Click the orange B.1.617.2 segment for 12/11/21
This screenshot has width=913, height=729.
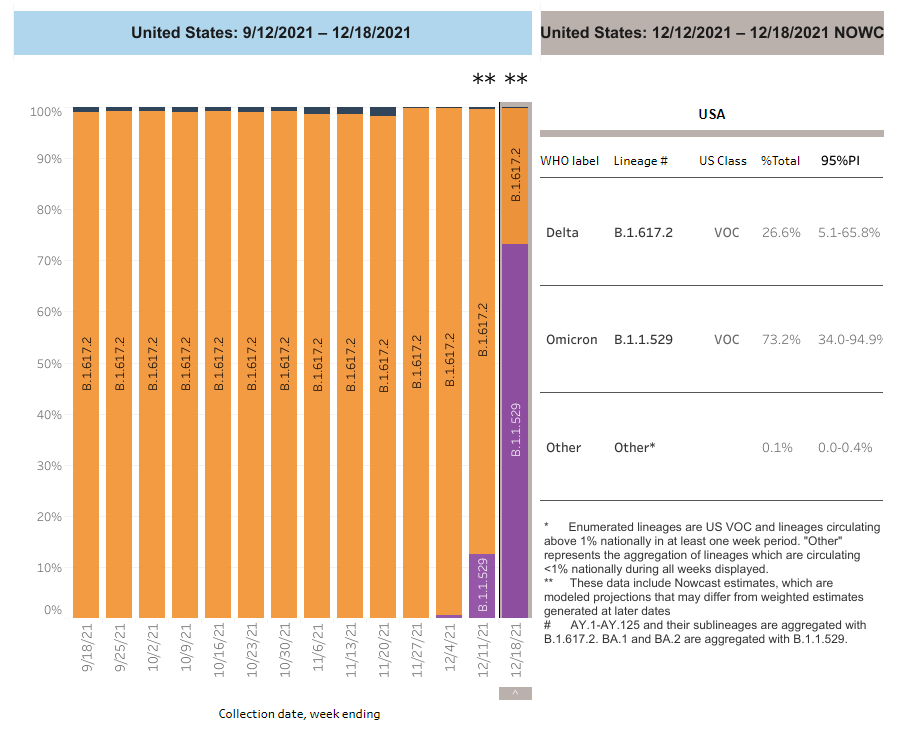tap(482, 331)
